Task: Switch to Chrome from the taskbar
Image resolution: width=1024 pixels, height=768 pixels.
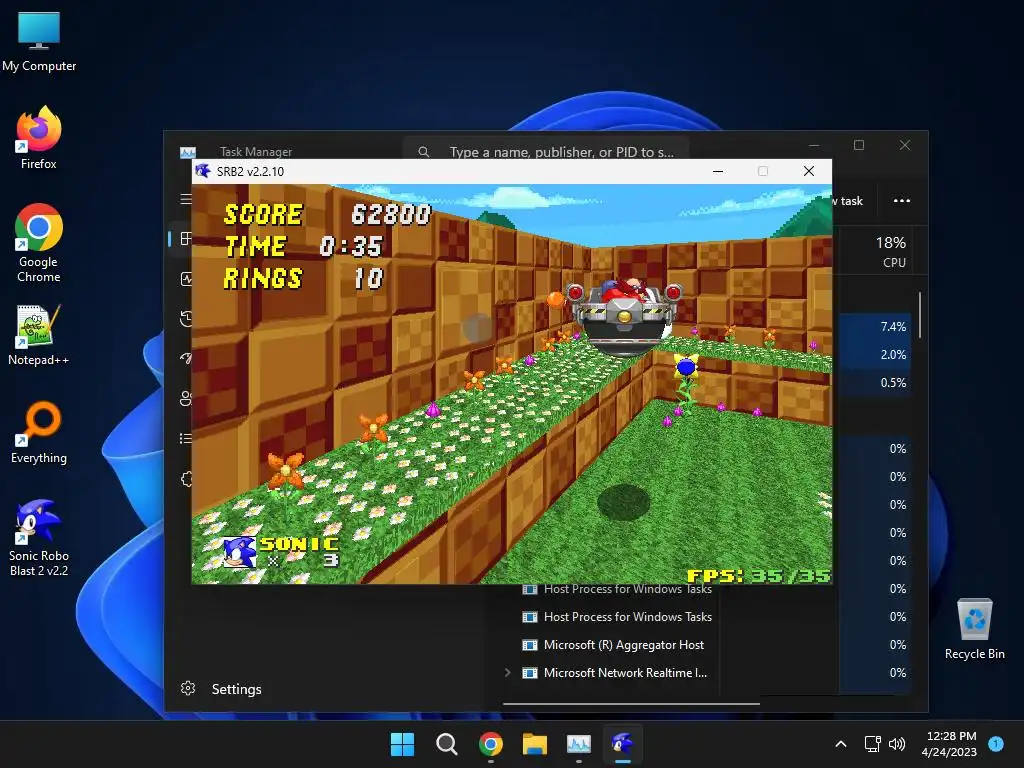Action: pos(491,744)
